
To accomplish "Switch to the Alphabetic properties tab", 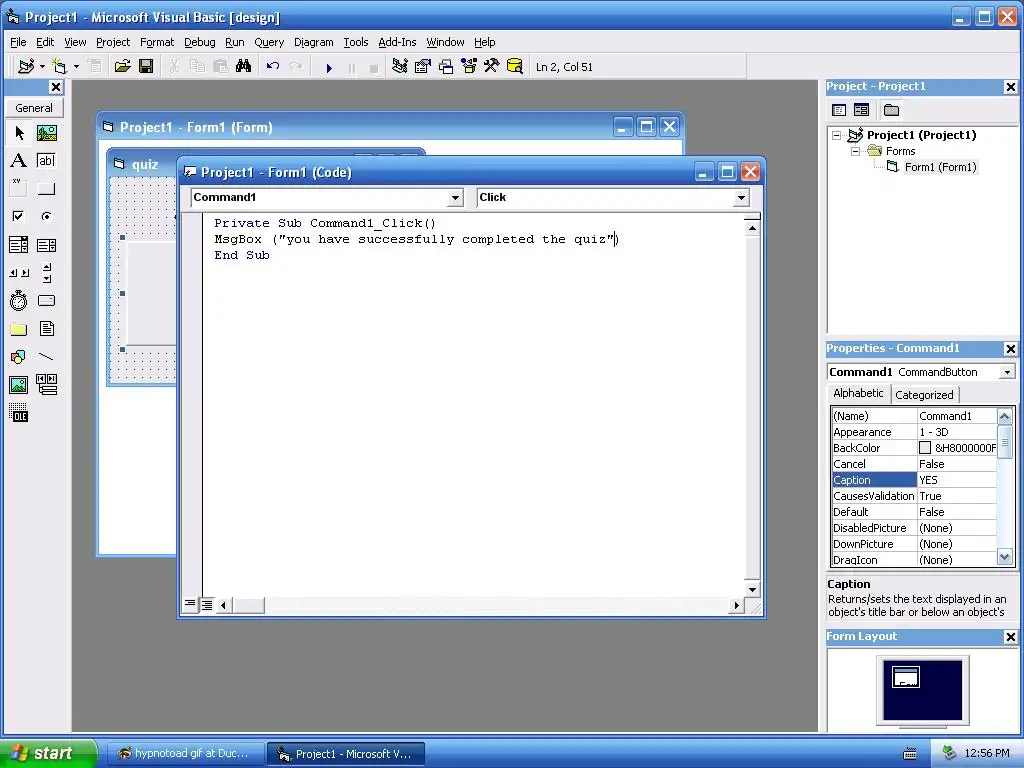I will pyautogui.click(x=858, y=393).
